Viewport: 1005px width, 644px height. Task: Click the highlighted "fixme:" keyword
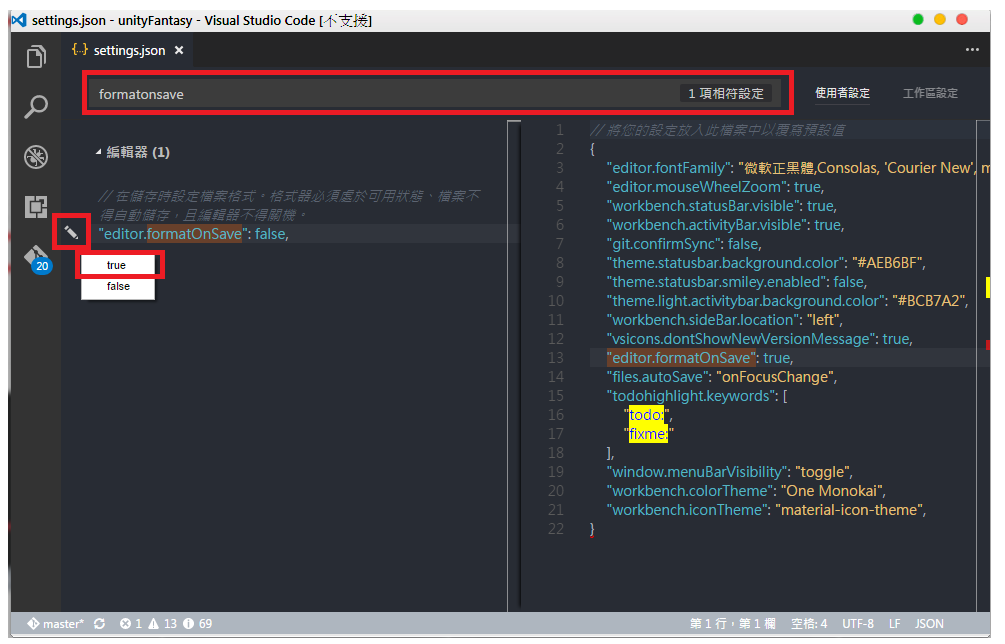pos(648,434)
